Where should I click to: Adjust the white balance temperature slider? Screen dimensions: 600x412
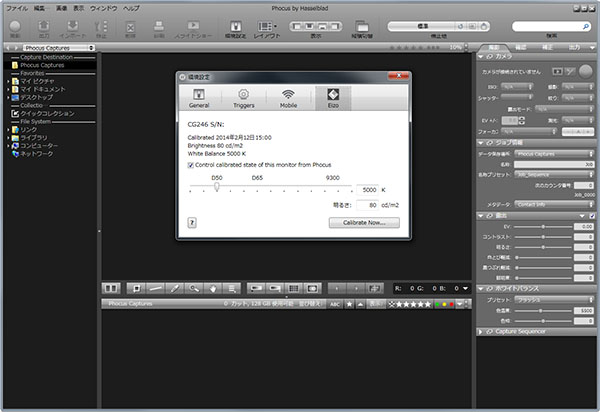pos(217,188)
